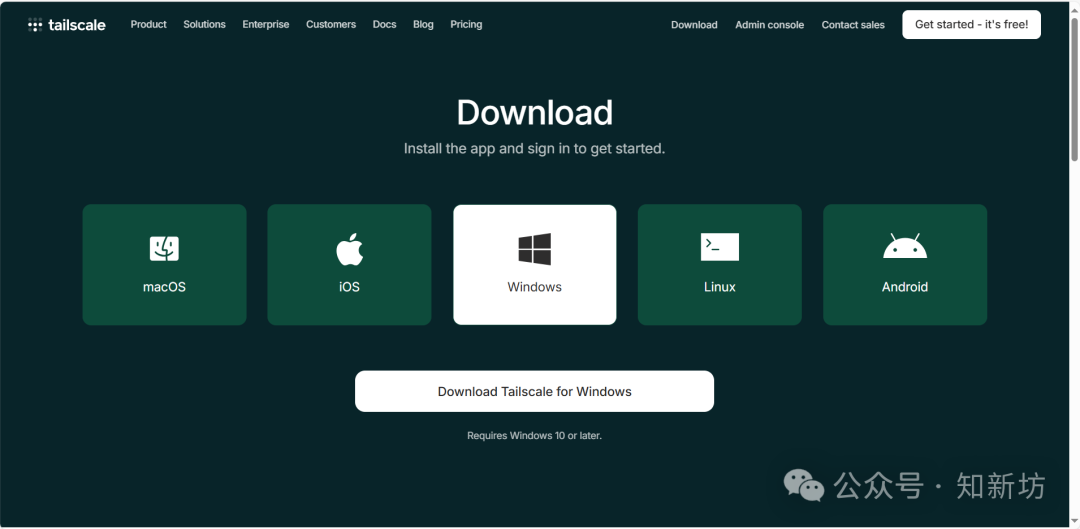Select the macOS Finder icon tile
Image resolution: width=1080 pixels, height=529 pixels.
[164, 265]
